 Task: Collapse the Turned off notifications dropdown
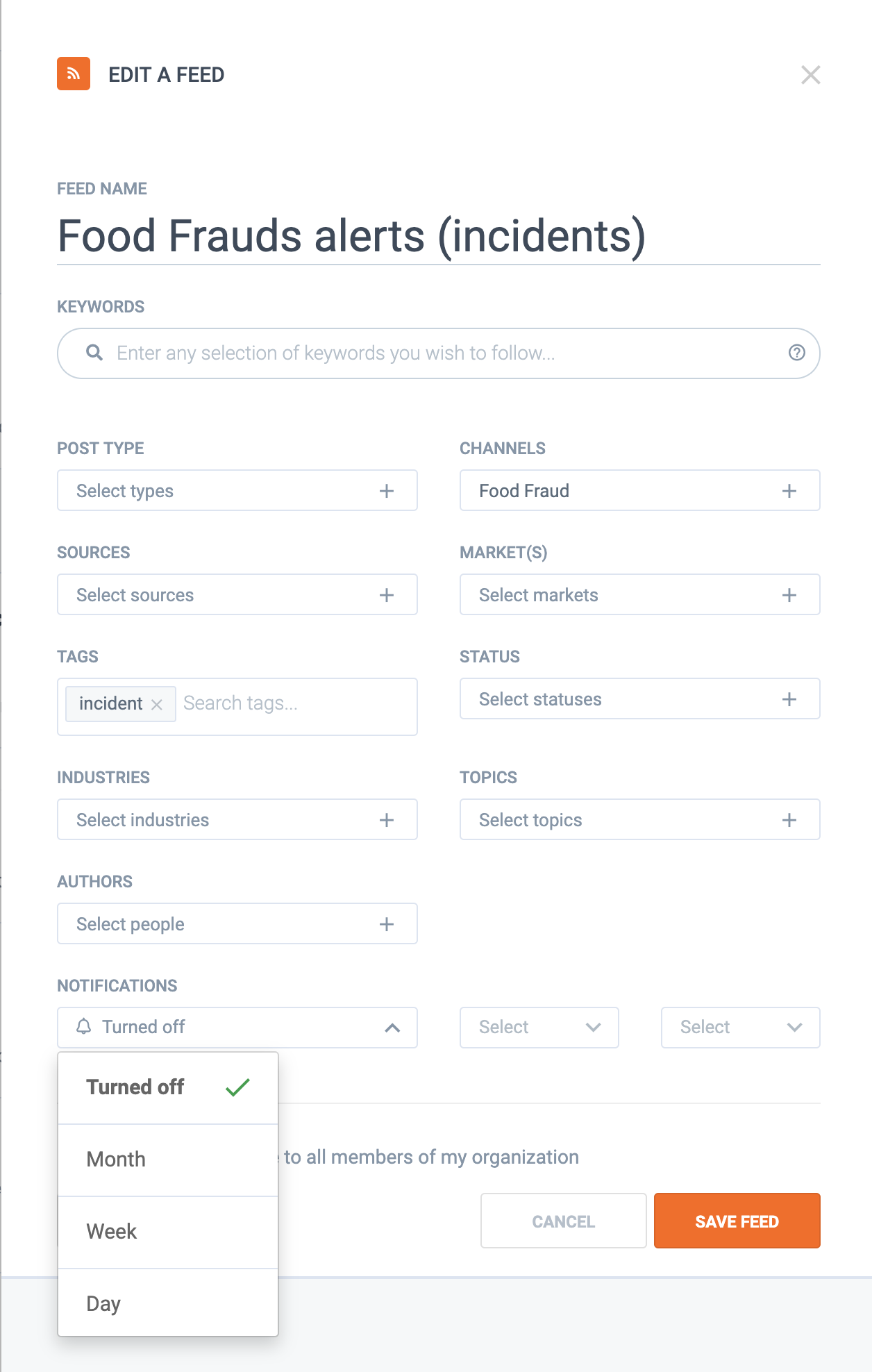(392, 1028)
